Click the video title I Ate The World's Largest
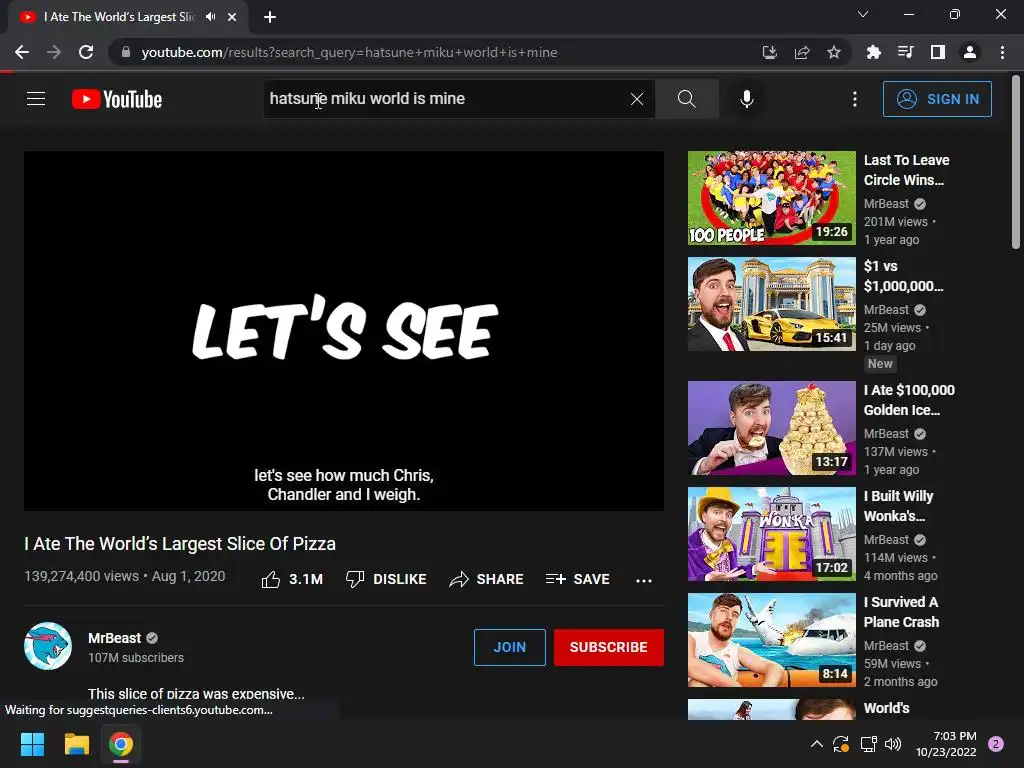1024x768 pixels. pos(180,544)
